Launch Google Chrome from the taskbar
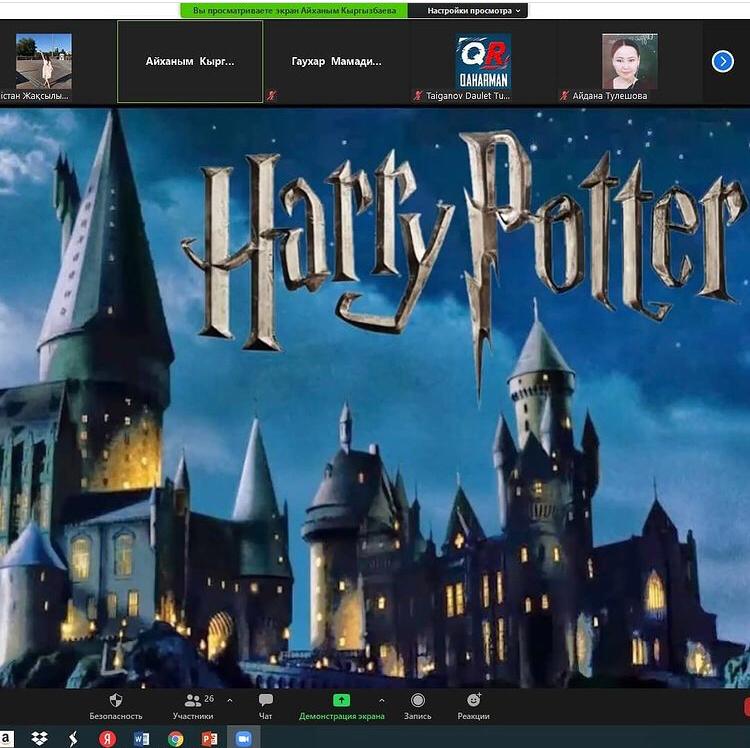The width and height of the screenshot is (750, 748). pos(176,738)
